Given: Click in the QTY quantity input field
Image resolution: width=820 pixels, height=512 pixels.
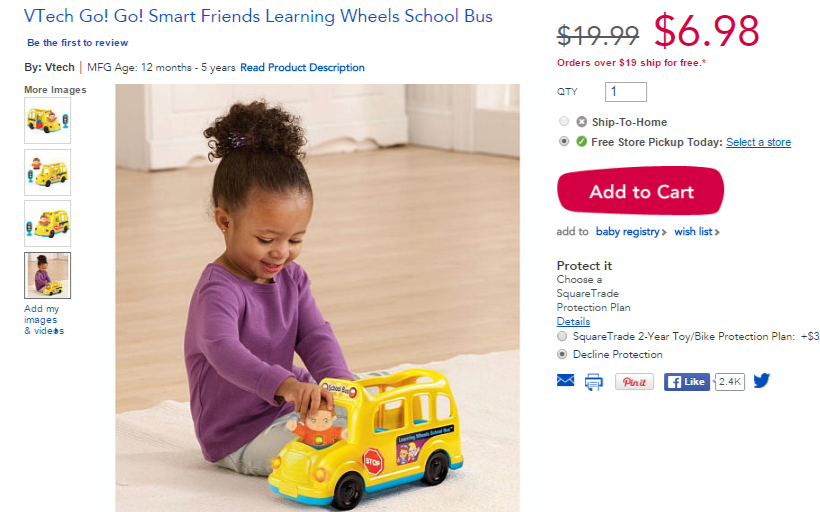Looking at the screenshot, I should click(x=625, y=92).
